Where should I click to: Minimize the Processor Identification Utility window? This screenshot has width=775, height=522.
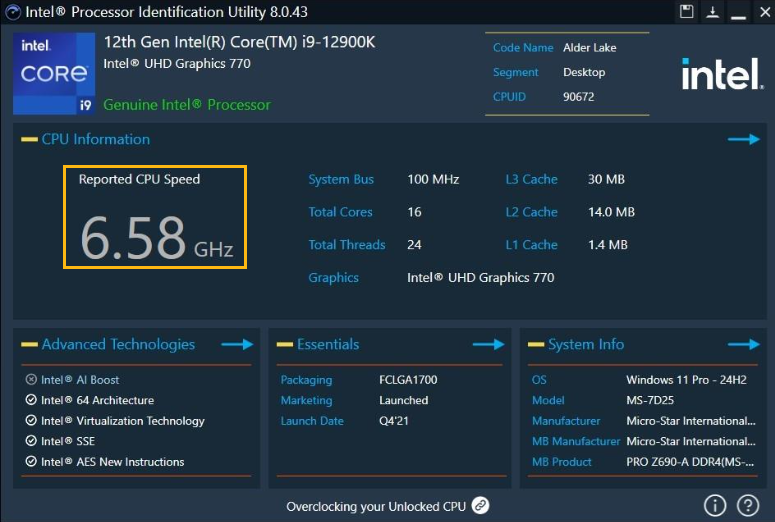tap(738, 17)
